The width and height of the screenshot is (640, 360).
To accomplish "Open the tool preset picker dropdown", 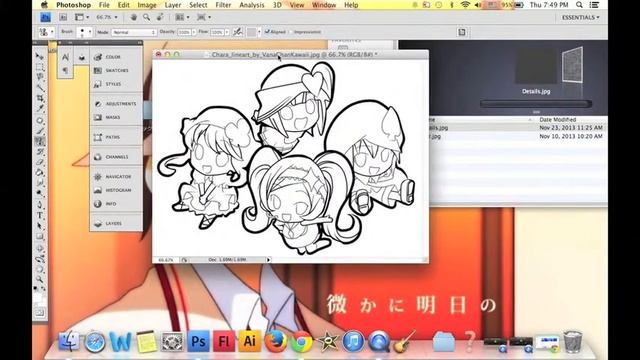I will click(46, 32).
